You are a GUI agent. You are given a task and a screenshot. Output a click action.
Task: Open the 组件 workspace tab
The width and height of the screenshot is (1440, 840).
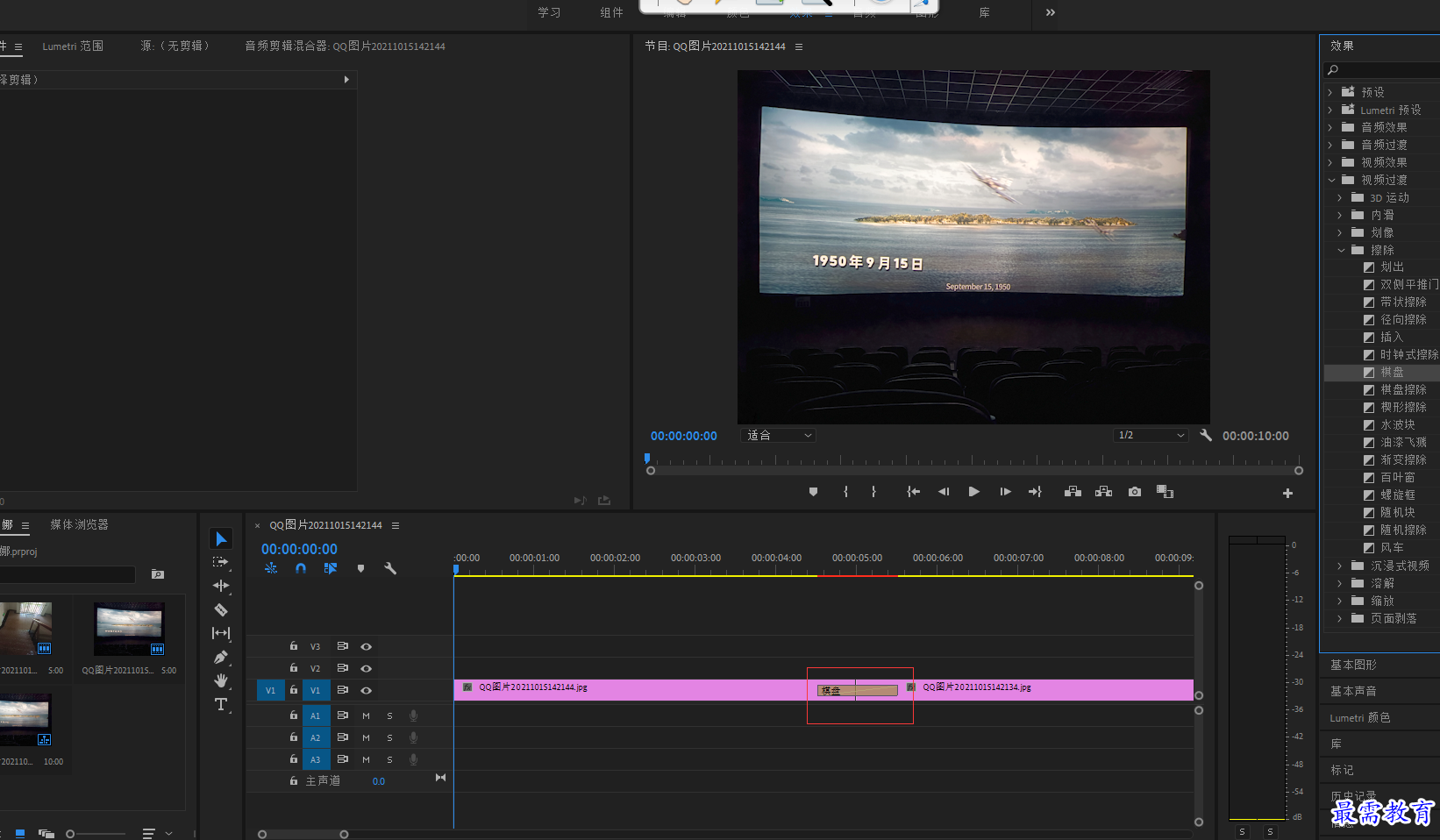(x=611, y=12)
